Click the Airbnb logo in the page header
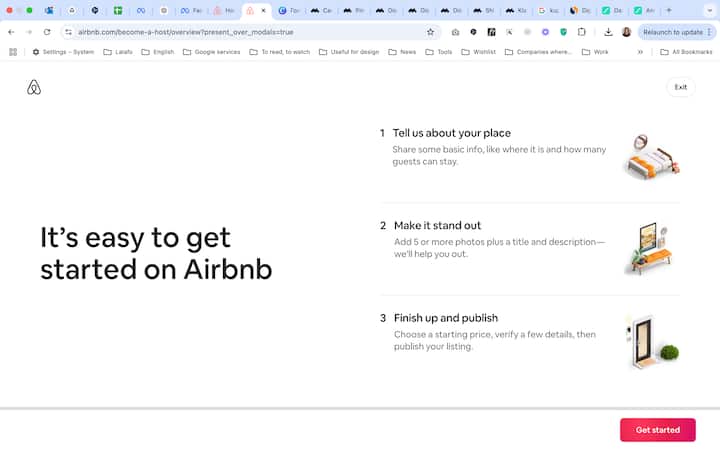The image size is (720, 450). [34, 87]
